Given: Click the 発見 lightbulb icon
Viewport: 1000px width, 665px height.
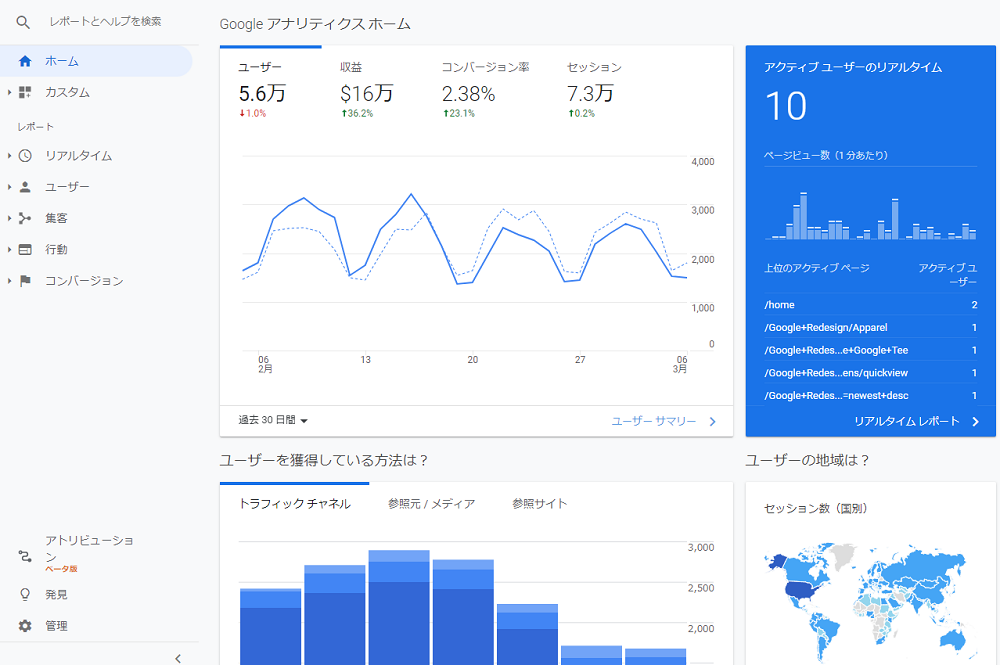Looking at the screenshot, I should coord(25,594).
